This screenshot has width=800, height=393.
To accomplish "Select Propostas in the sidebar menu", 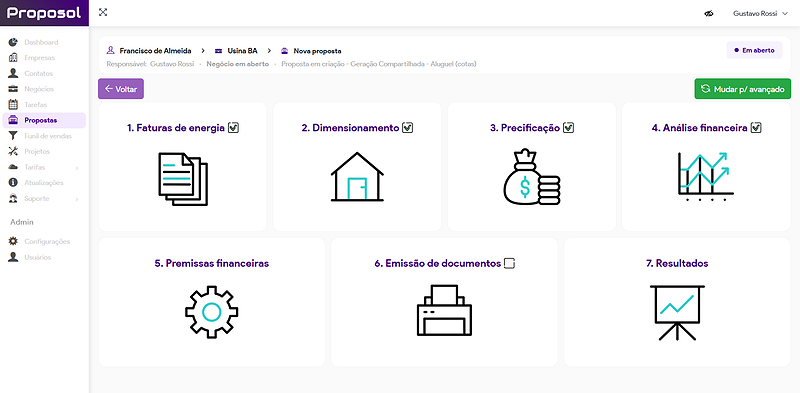I will coord(44,120).
